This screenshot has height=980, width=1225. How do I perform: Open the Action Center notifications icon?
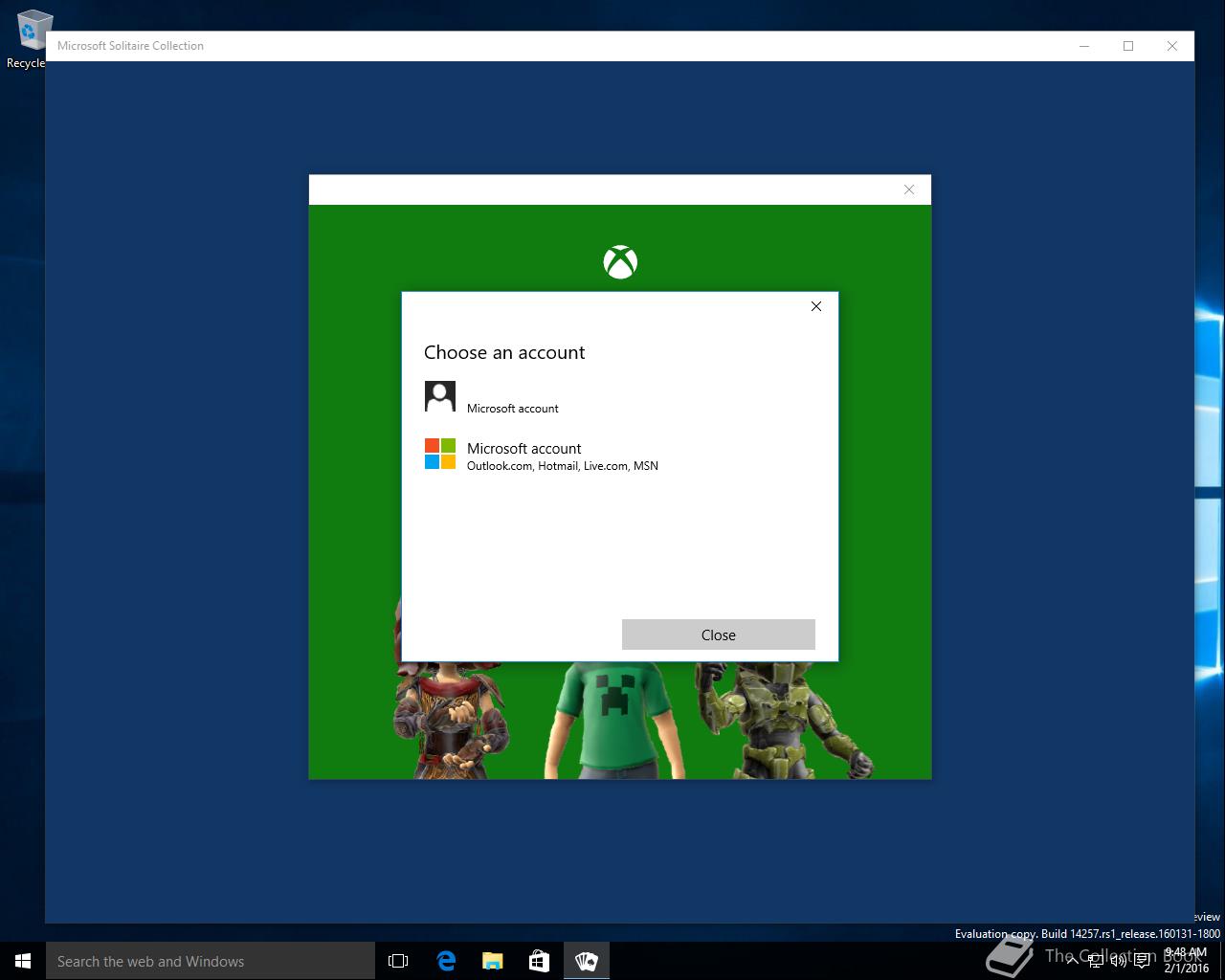tap(1142, 961)
